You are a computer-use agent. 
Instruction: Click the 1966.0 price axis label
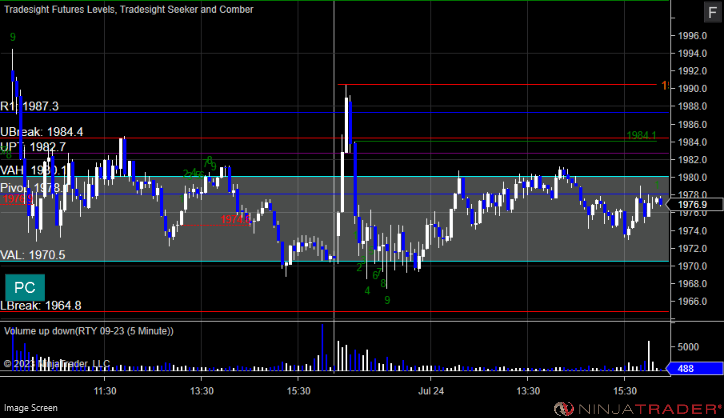coord(692,302)
